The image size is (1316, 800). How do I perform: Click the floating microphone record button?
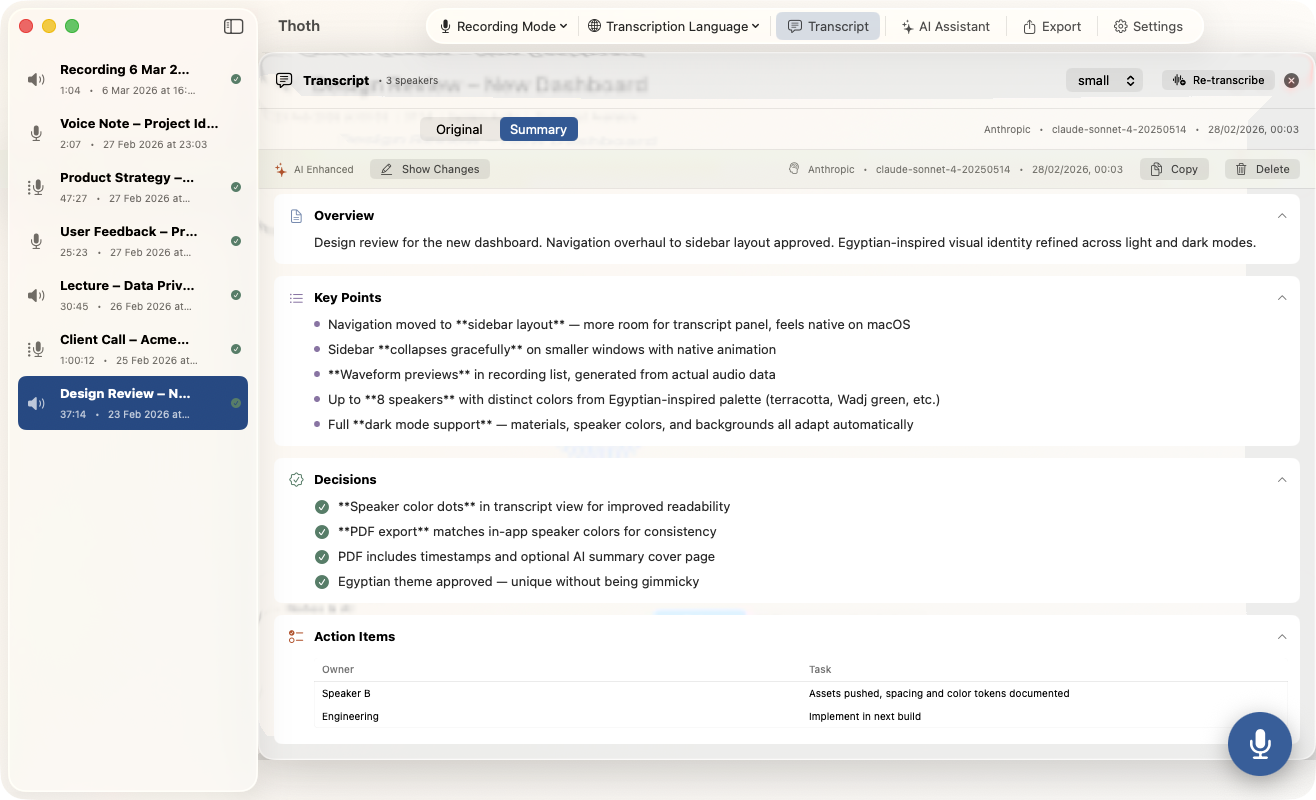pos(1260,744)
